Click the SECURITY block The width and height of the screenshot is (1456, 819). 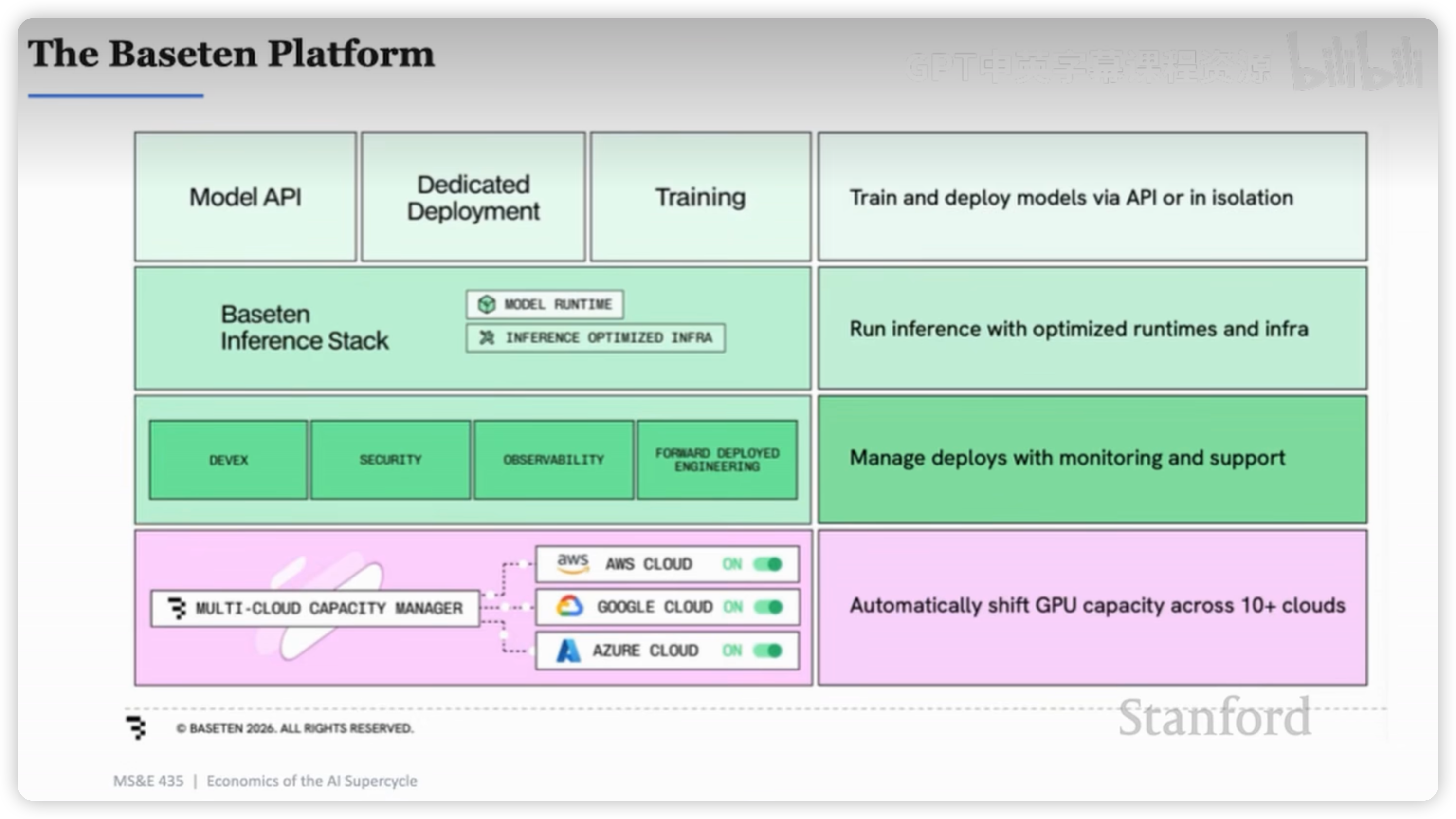click(x=391, y=460)
